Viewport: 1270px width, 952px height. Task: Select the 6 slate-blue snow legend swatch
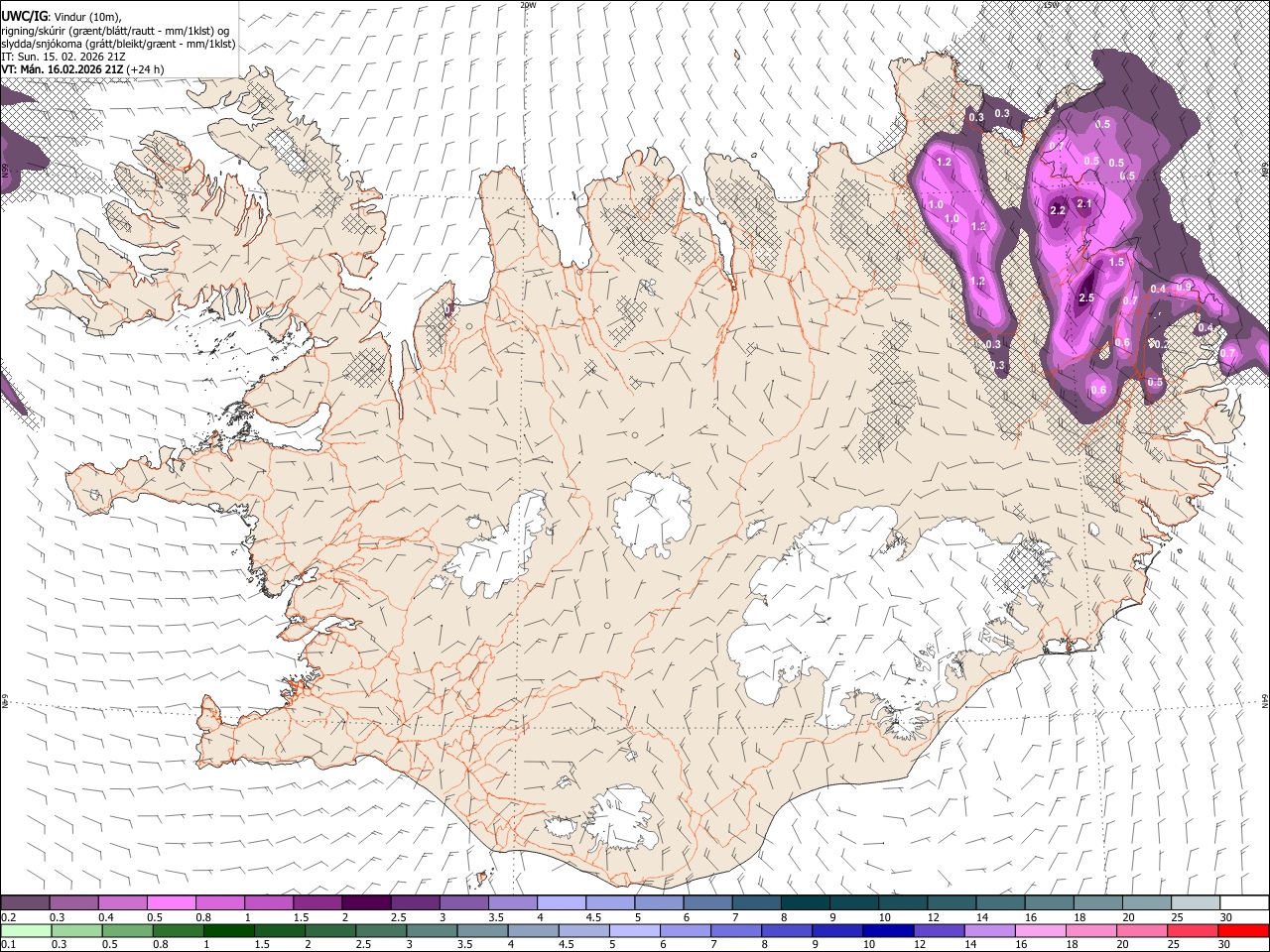coord(707,903)
